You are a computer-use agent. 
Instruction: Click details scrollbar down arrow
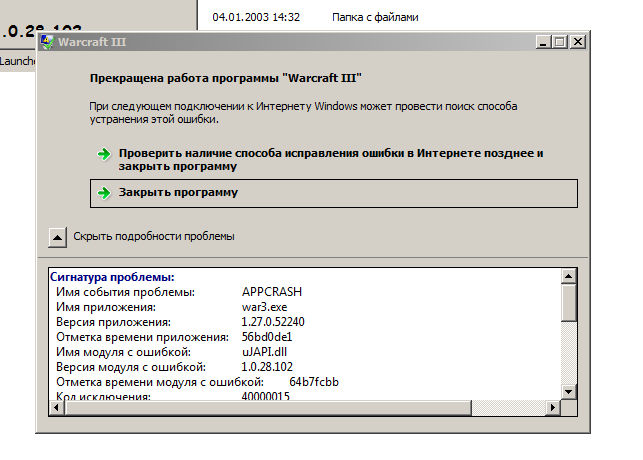pyautogui.click(x=568, y=392)
